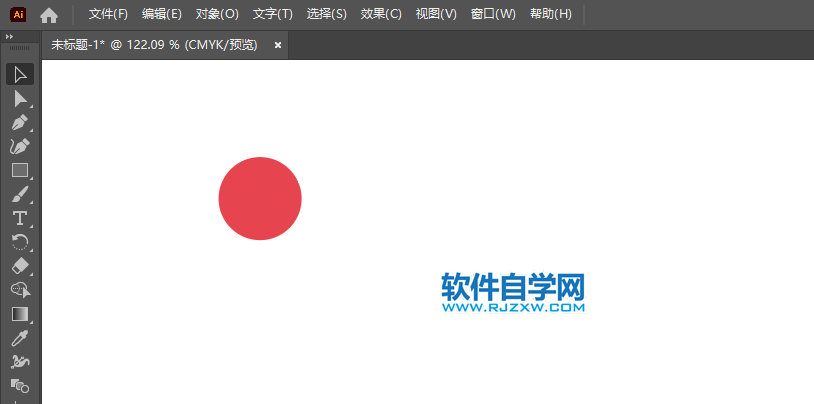Select the Direct Selection tool
Screen dimensions: 814x404
click(20, 99)
